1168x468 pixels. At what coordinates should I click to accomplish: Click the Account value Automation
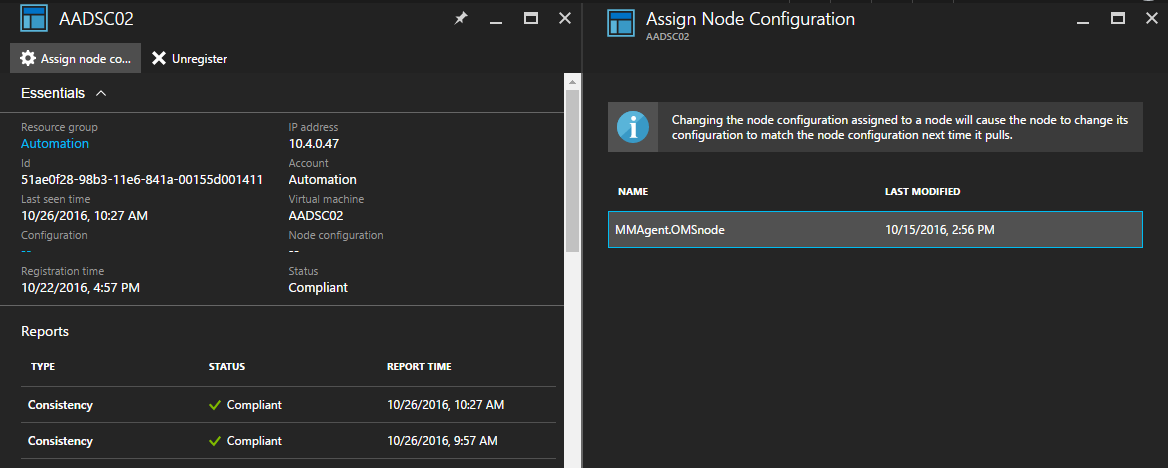323,180
